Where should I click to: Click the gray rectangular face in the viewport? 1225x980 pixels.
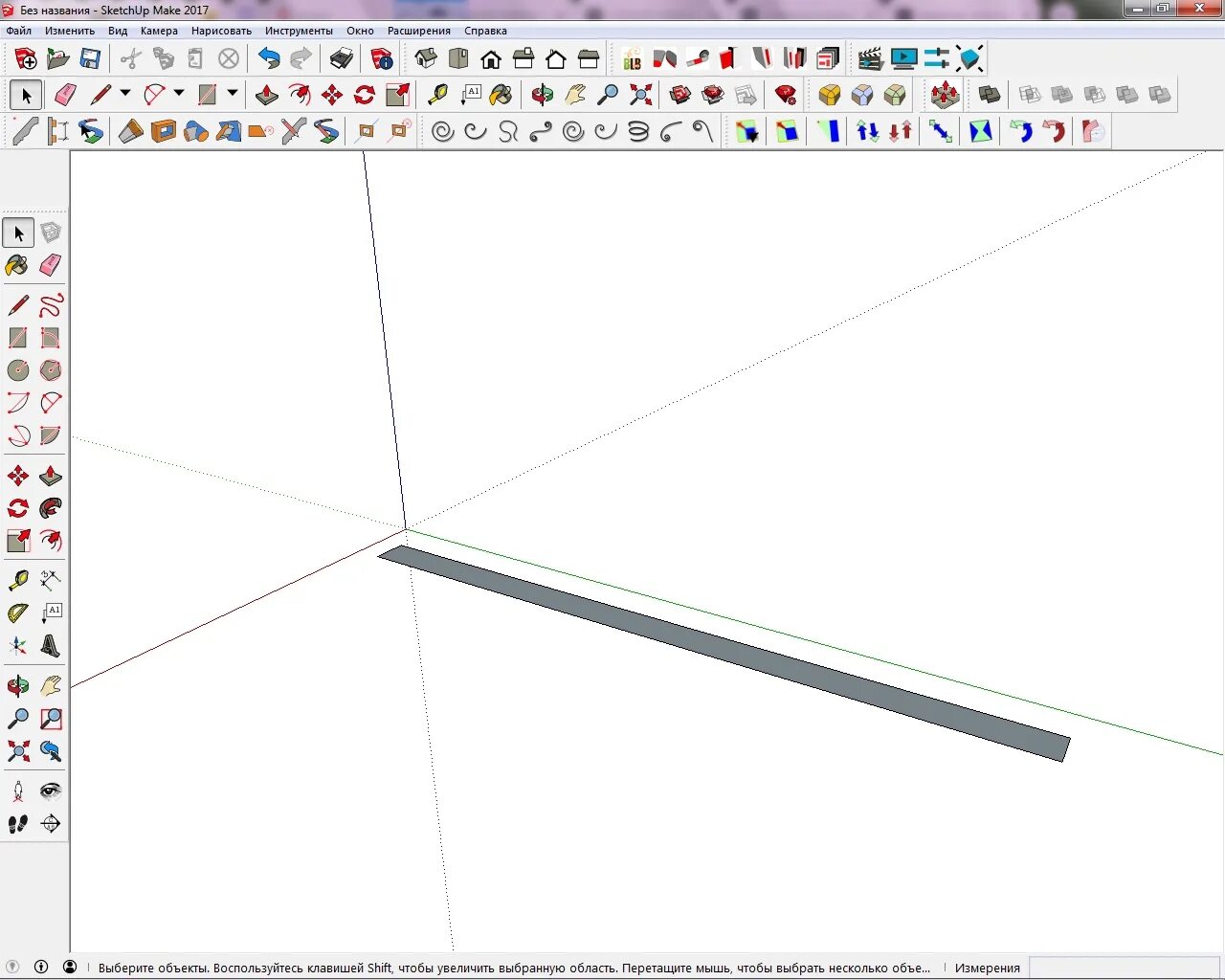pyautogui.click(x=724, y=653)
